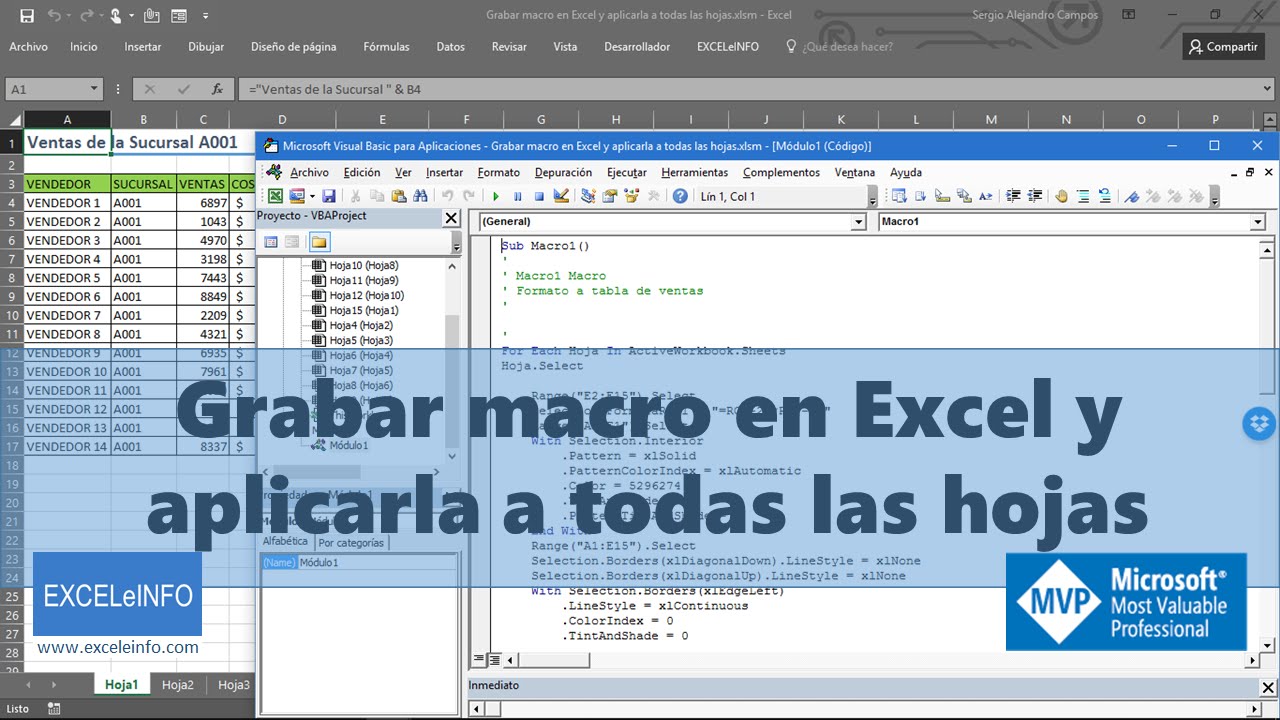The image size is (1280, 720).
Task: Save the workbook via VBA toolbar disk icon
Action: point(329,196)
